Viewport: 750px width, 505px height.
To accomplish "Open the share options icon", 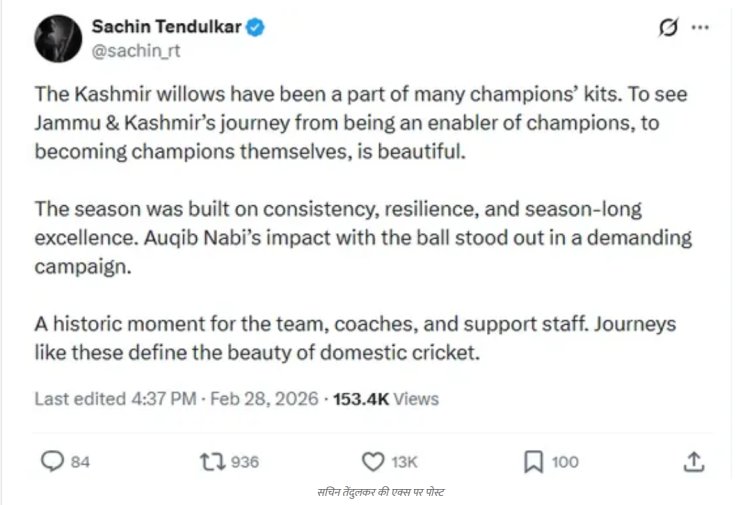I will (693, 461).
